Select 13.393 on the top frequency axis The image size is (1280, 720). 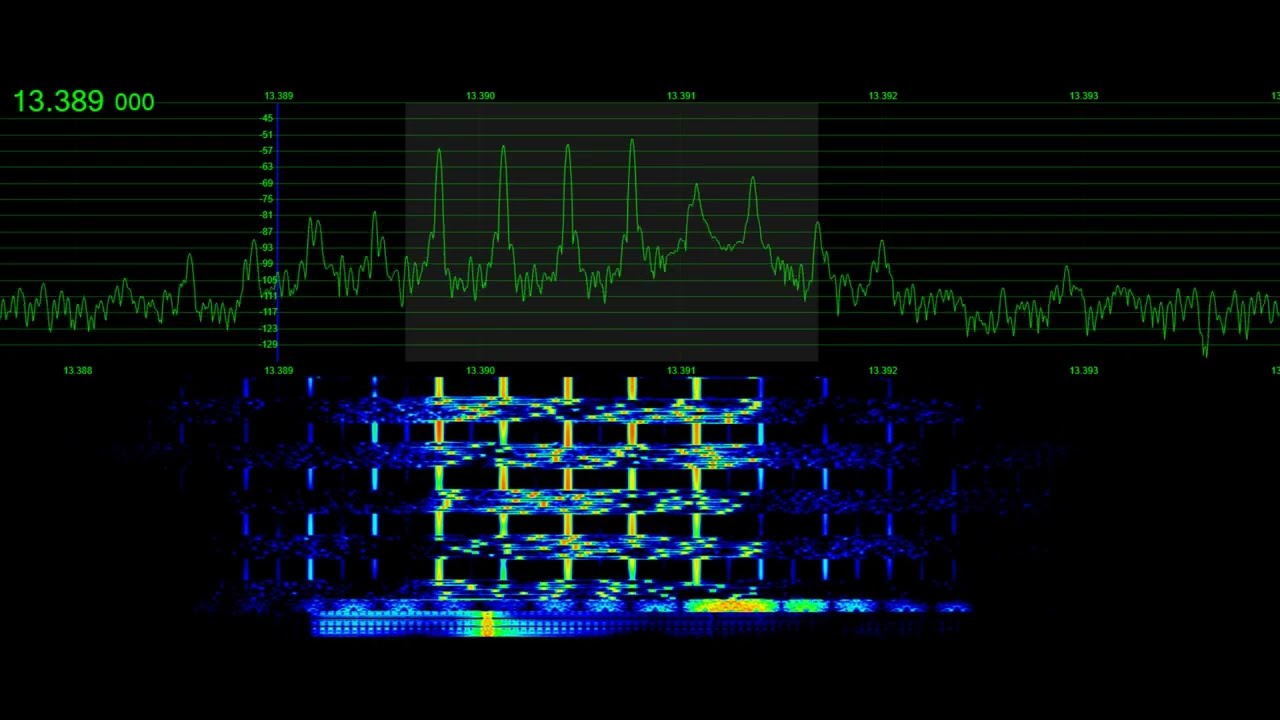tap(1083, 96)
